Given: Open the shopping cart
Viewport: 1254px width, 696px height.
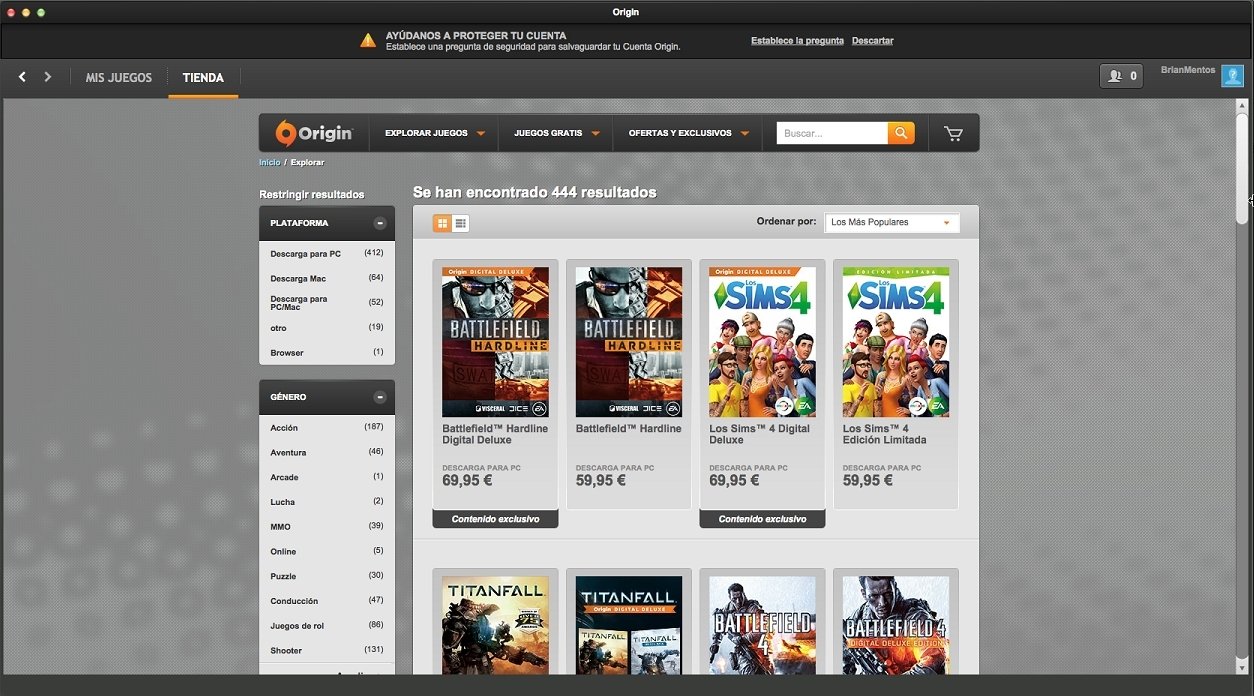Looking at the screenshot, I should click(953, 133).
